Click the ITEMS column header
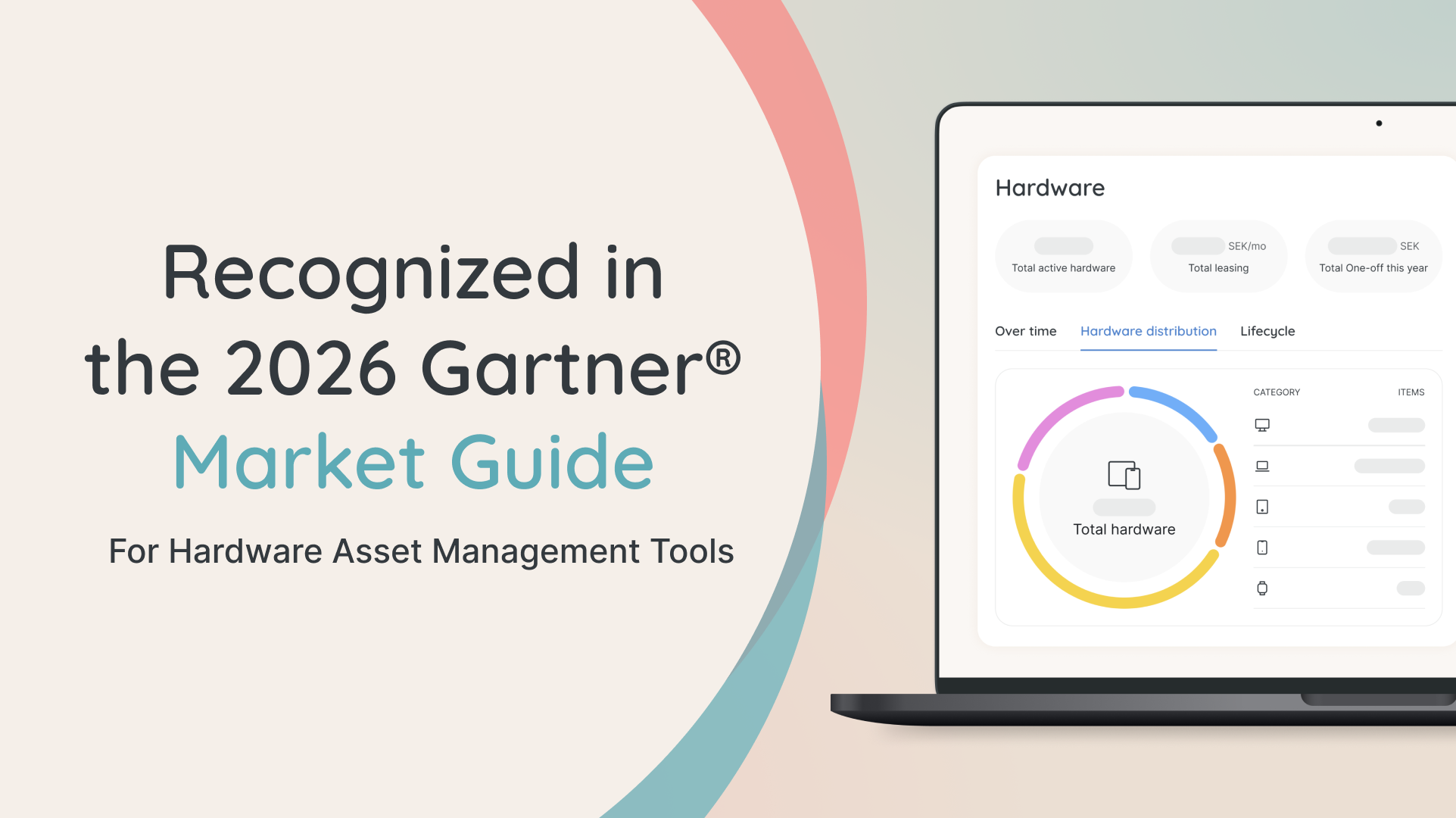Image resolution: width=1456 pixels, height=818 pixels. pyautogui.click(x=1411, y=392)
